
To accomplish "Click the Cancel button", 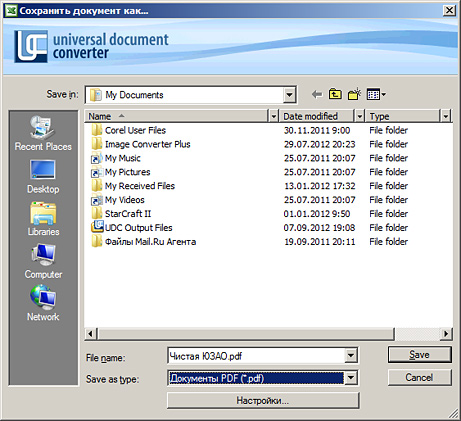I will [x=419, y=377].
